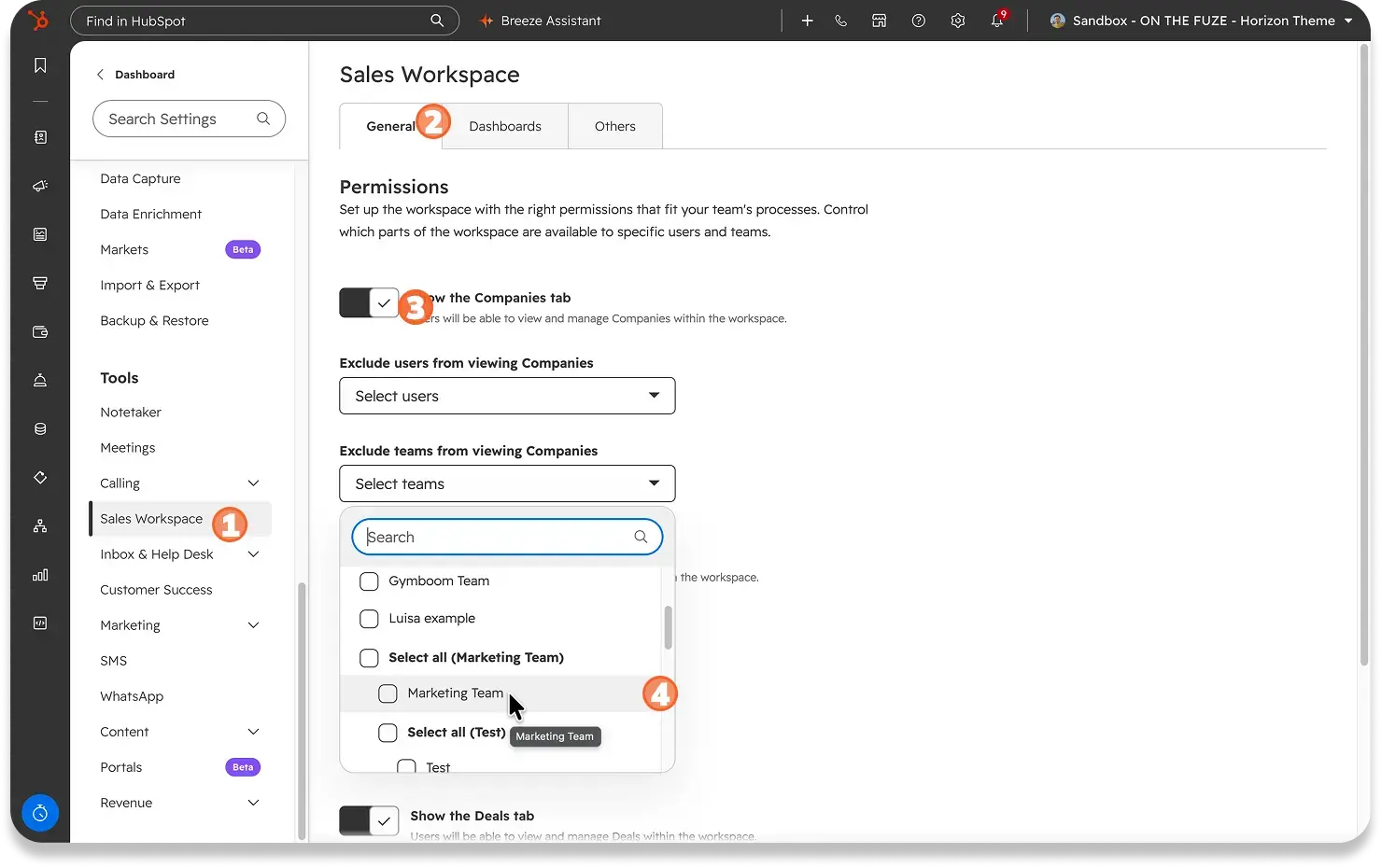Open Data Enrichment settings
This screenshot has width=1382, height=868.
coord(151,214)
